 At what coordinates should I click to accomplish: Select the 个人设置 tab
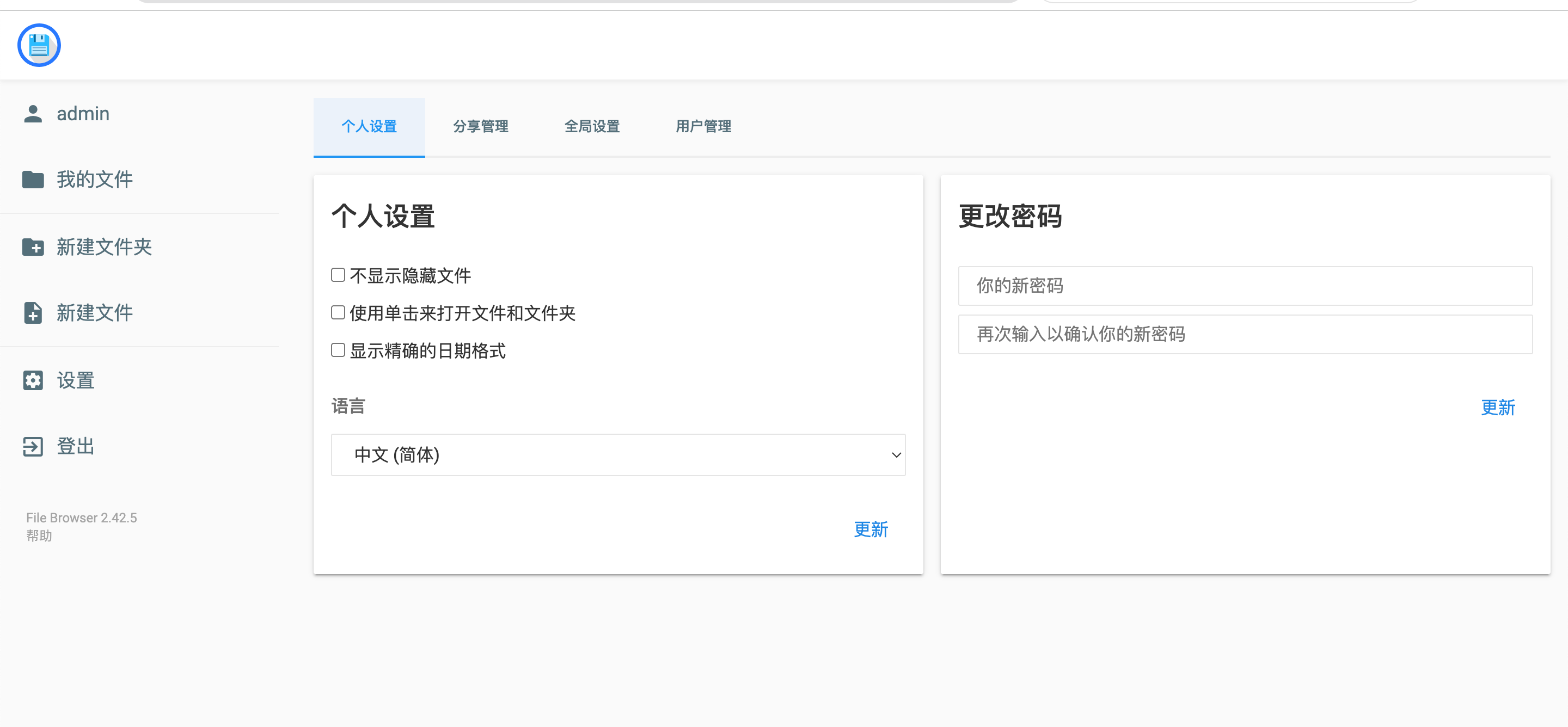point(369,127)
